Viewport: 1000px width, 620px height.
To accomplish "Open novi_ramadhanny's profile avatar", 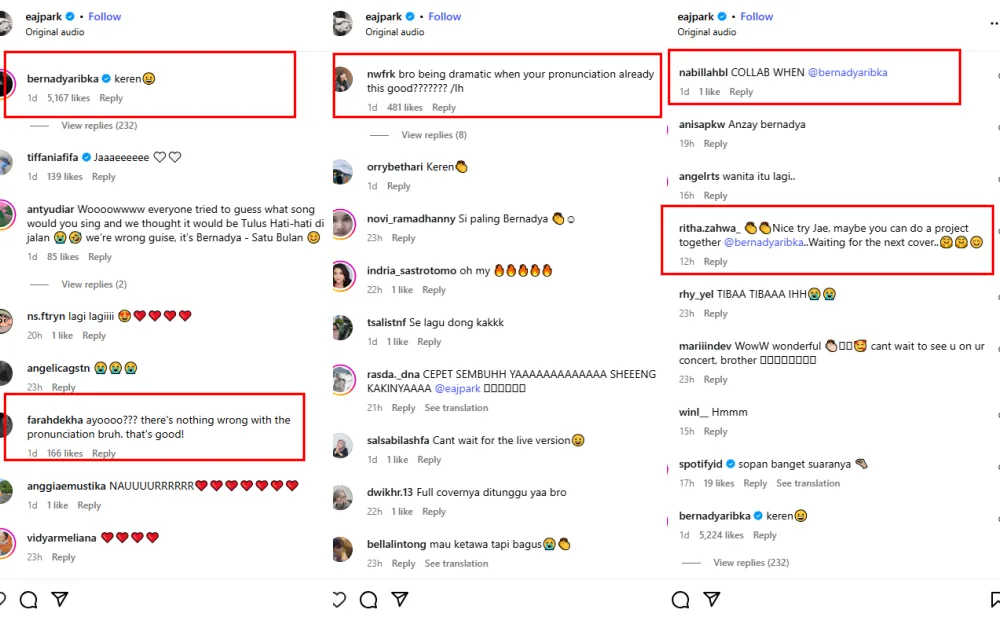I will click(343, 225).
